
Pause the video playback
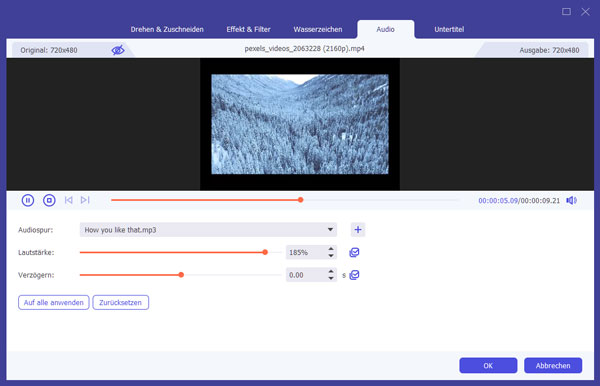tap(28, 200)
